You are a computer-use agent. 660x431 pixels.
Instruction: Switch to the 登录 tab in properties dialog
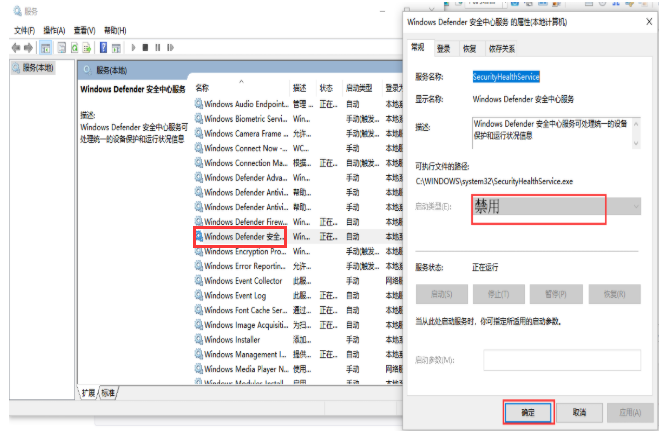444,49
